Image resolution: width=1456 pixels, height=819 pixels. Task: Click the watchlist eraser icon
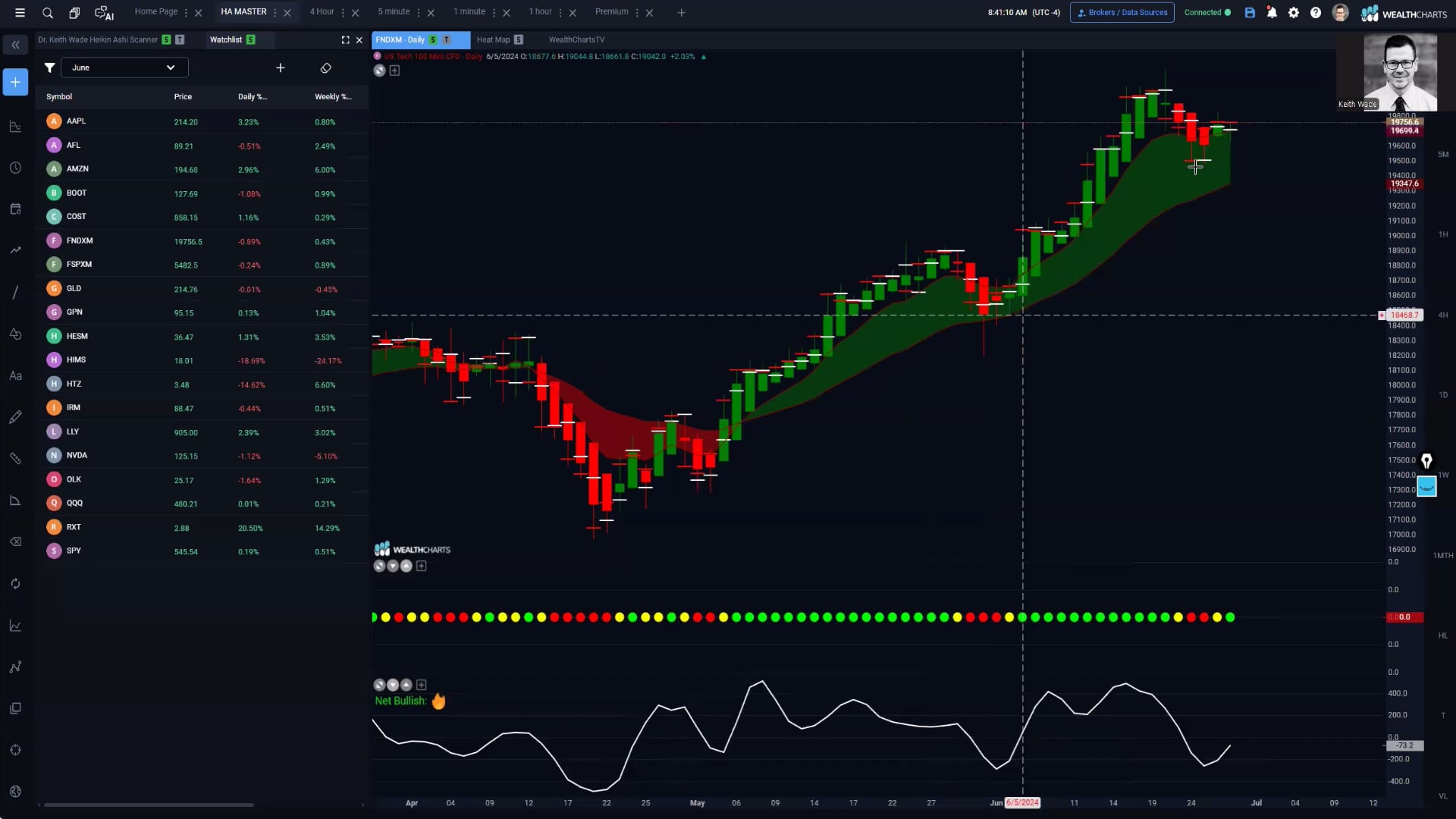point(326,67)
